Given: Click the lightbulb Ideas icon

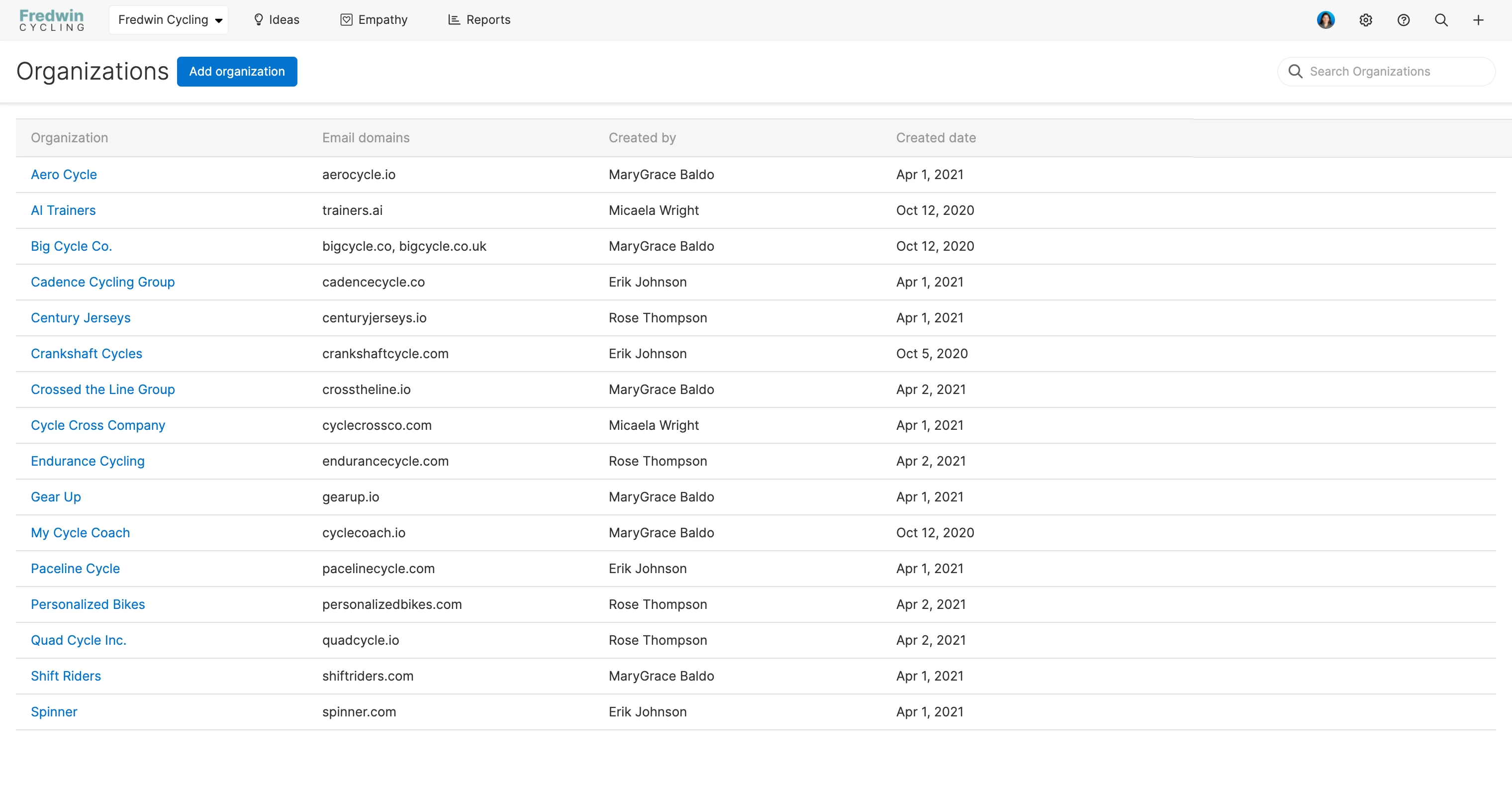Looking at the screenshot, I should [258, 20].
